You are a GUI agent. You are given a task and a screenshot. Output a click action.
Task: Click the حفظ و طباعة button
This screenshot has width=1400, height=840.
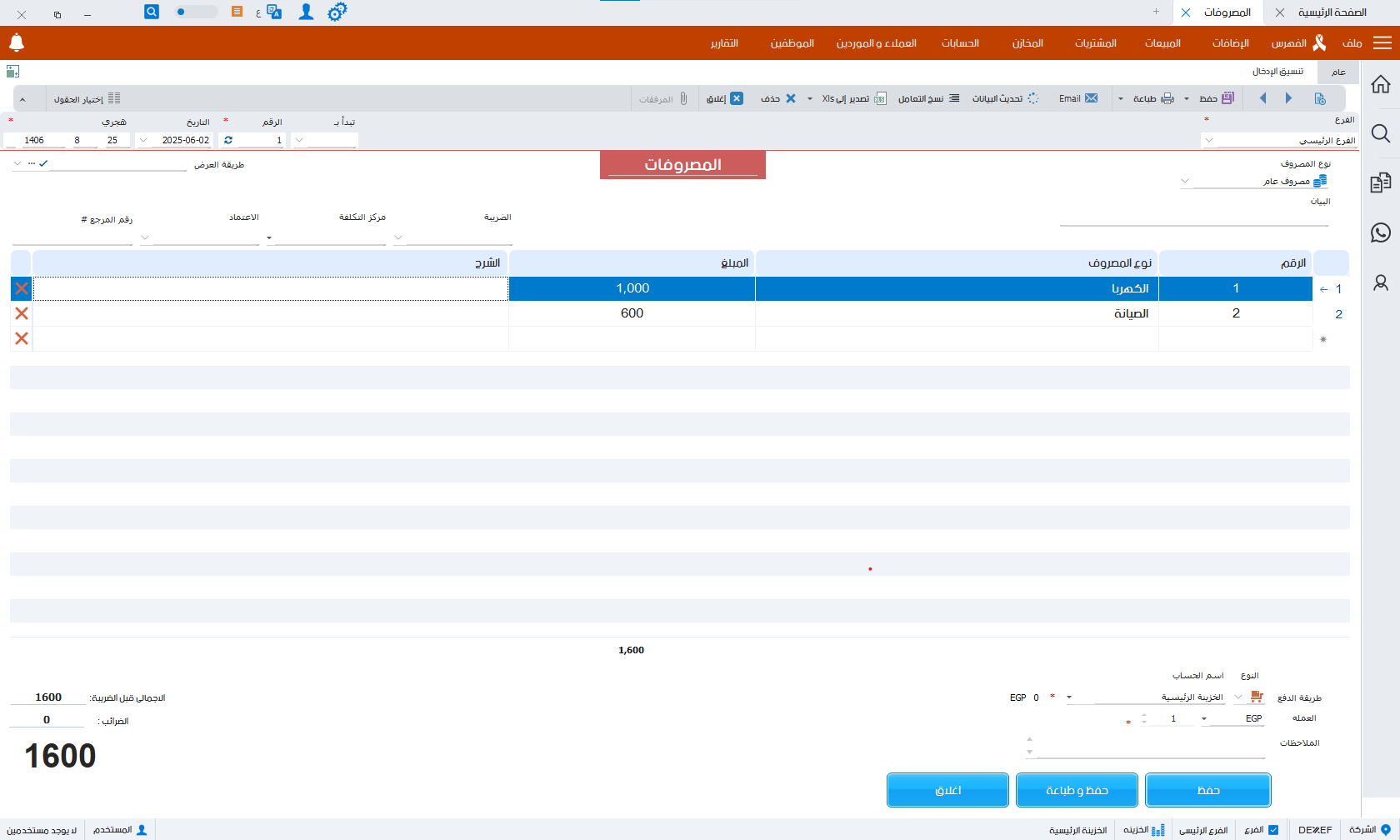(1077, 790)
